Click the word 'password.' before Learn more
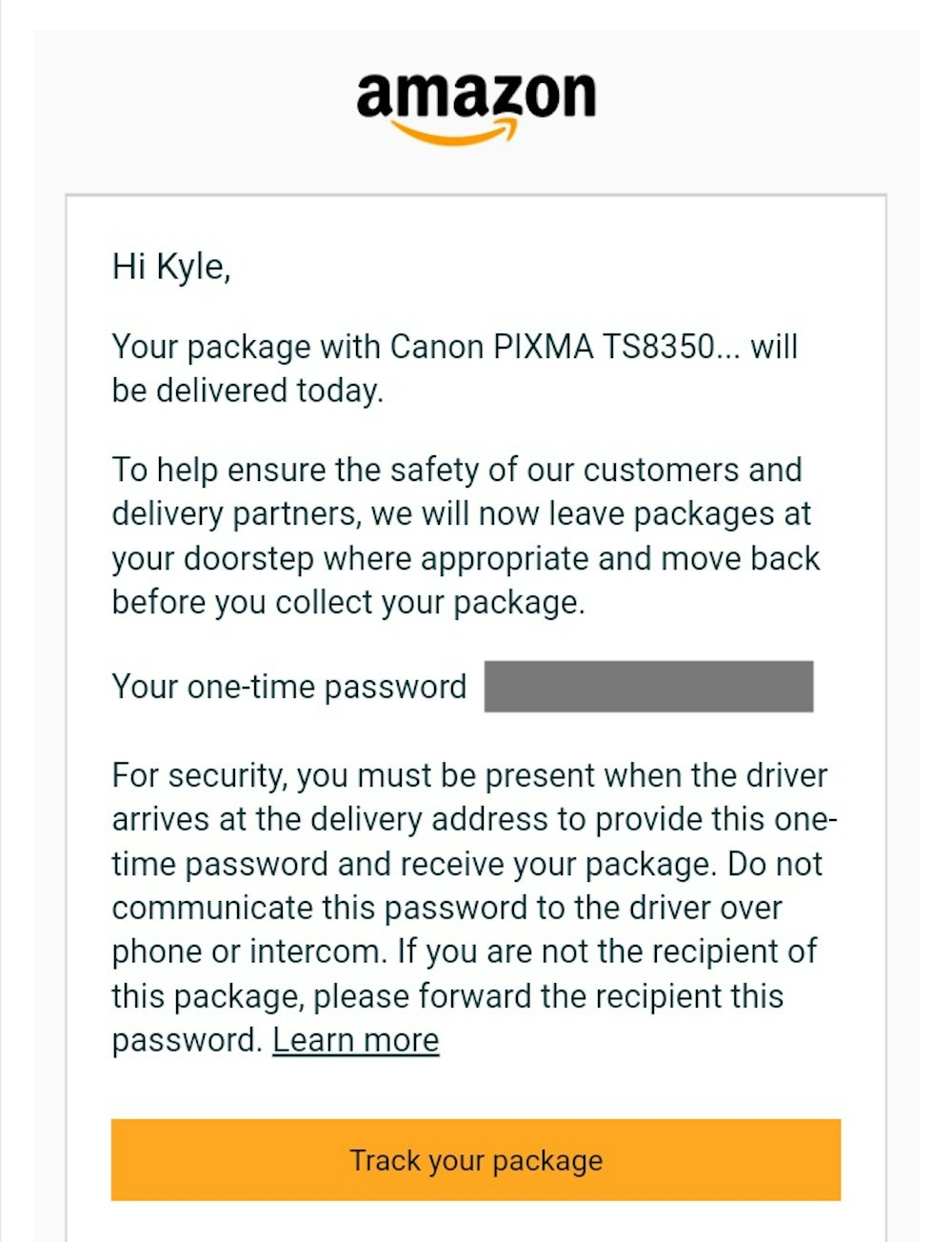Viewport: 952px width, 1242px height. [x=187, y=1040]
